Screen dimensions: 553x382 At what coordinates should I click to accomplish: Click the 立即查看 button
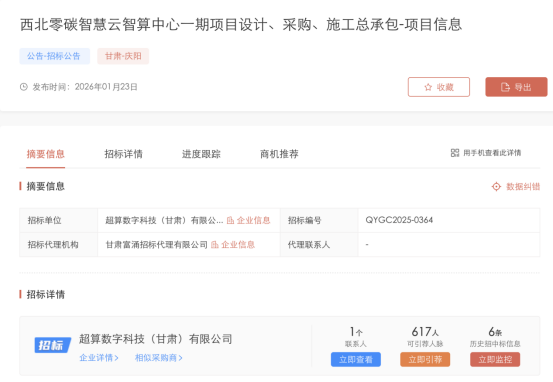point(356,359)
